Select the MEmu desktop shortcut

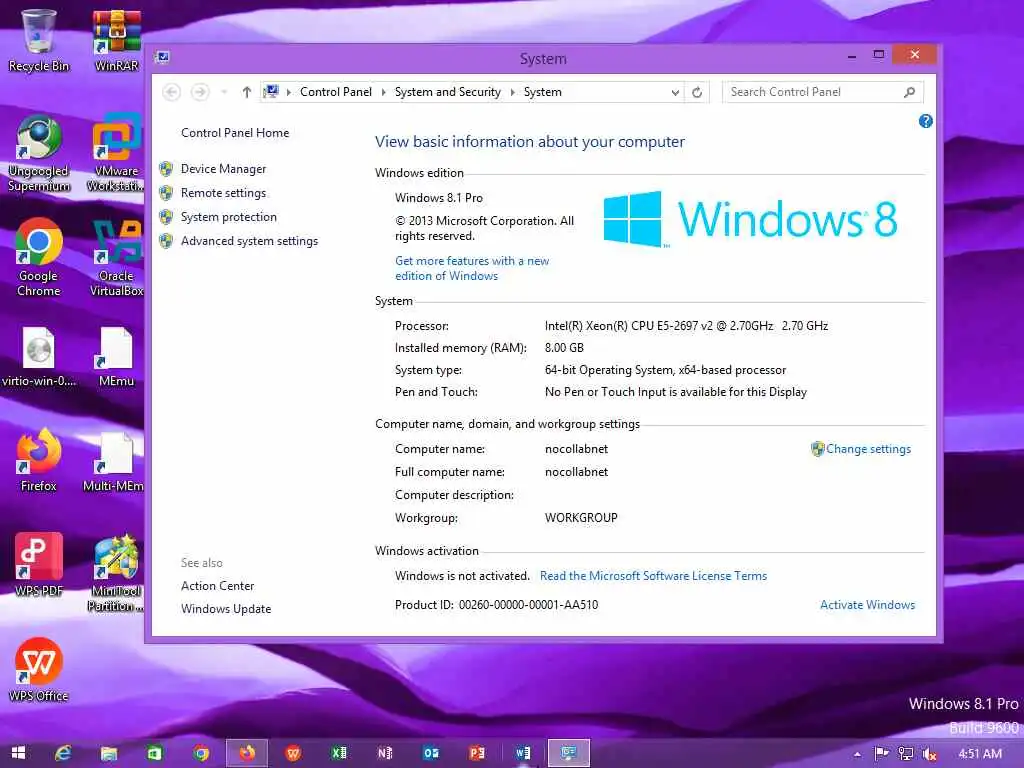pos(116,357)
